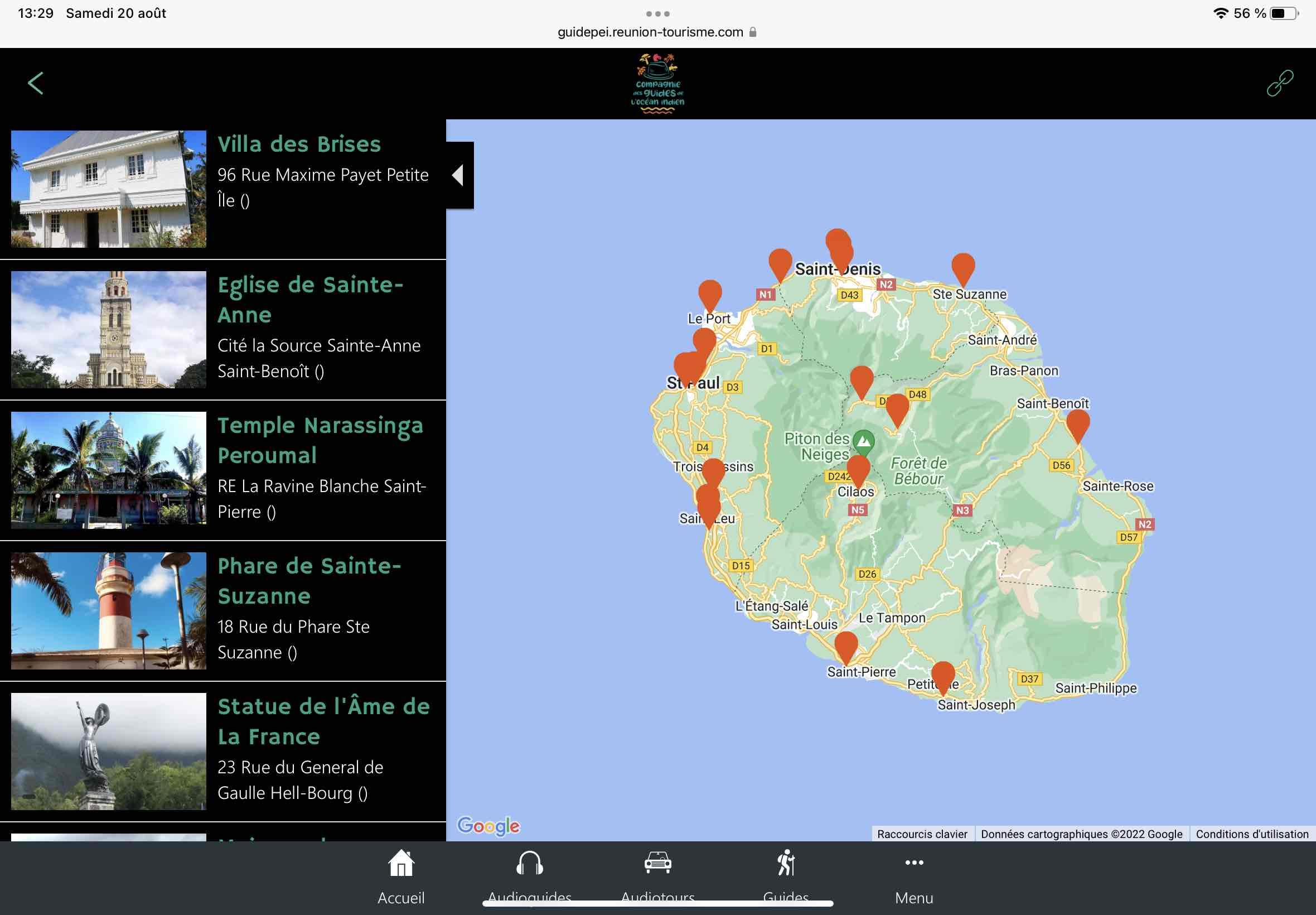1316x915 pixels.
Task: Open Phare de Sainte-Suzanne lighthouse photo
Action: point(108,610)
